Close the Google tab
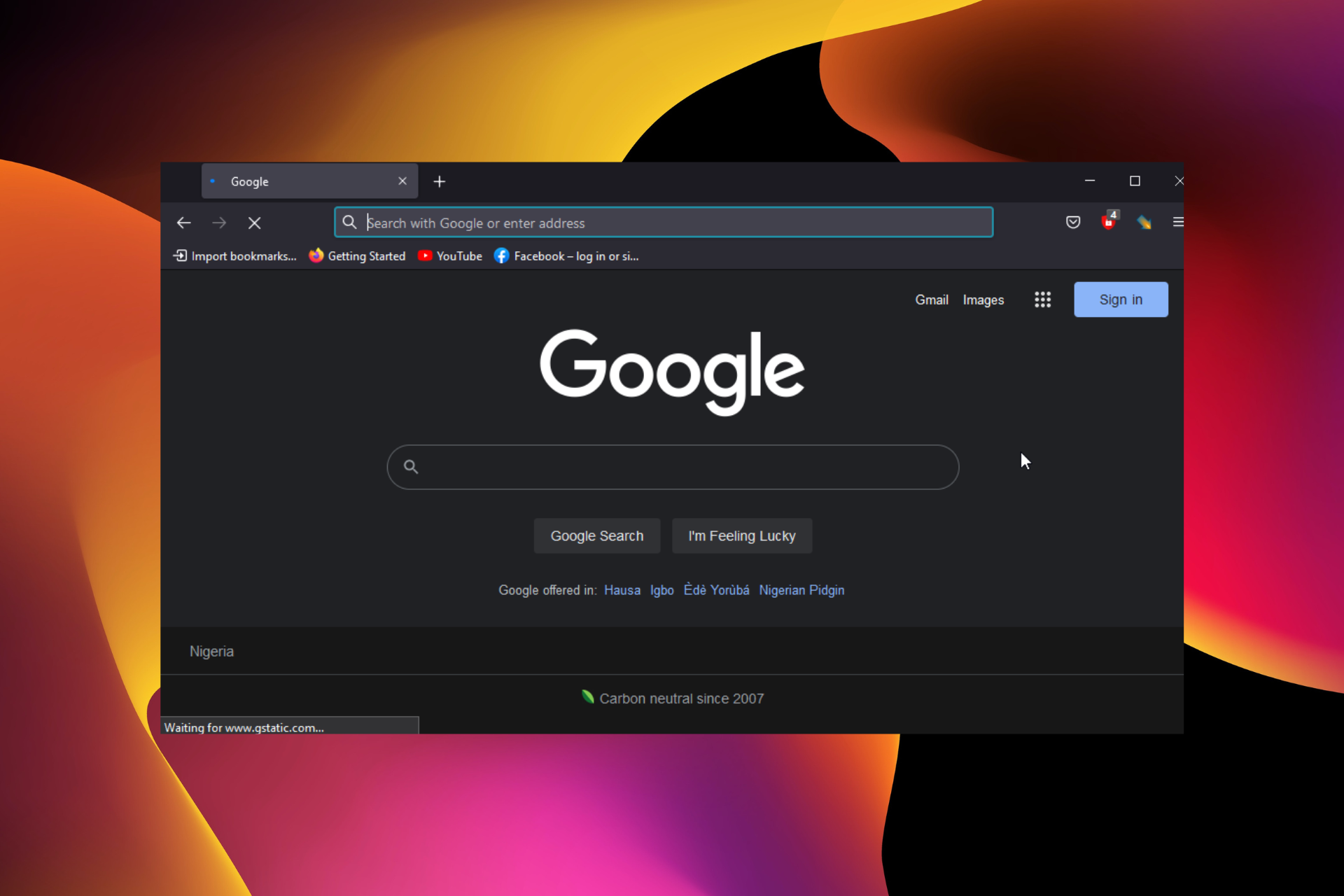This screenshot has width=1344, height=896. pyautogui.click(x=402, y=181)
